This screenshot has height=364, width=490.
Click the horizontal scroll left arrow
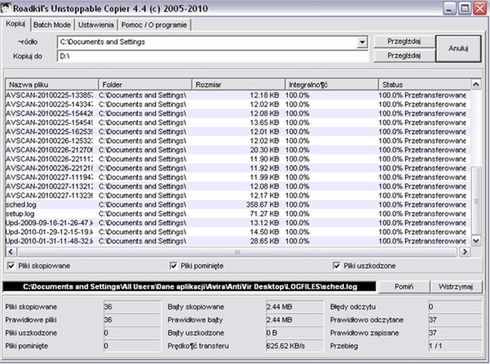point(11,252)
